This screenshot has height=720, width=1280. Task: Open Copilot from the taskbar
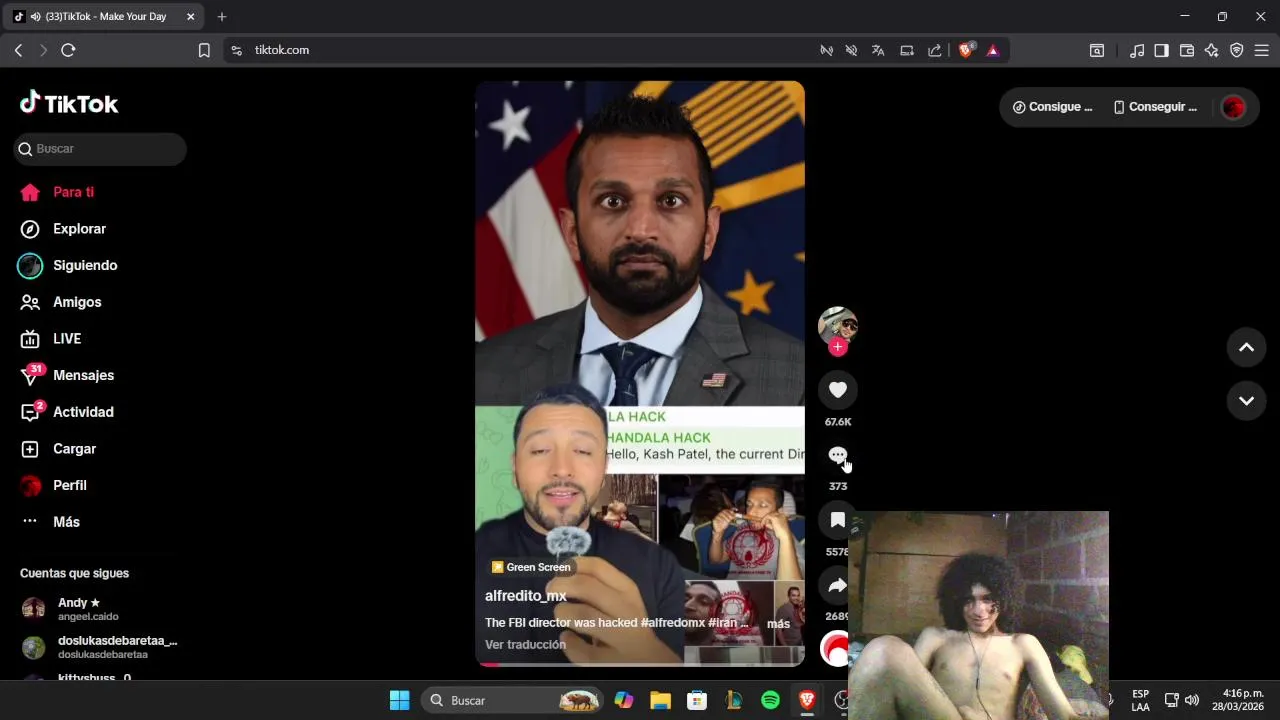pyautogui.click(x=624, y=701)
